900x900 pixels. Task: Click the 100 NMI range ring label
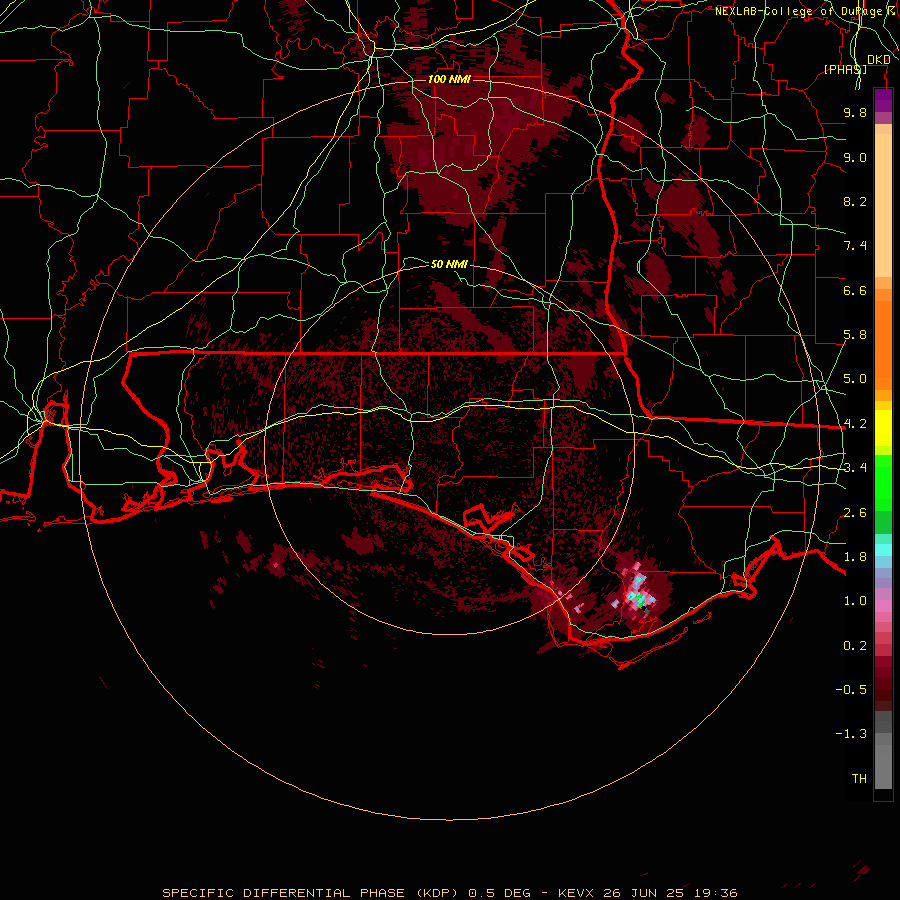pyautogui.click(x=449, y=79)
